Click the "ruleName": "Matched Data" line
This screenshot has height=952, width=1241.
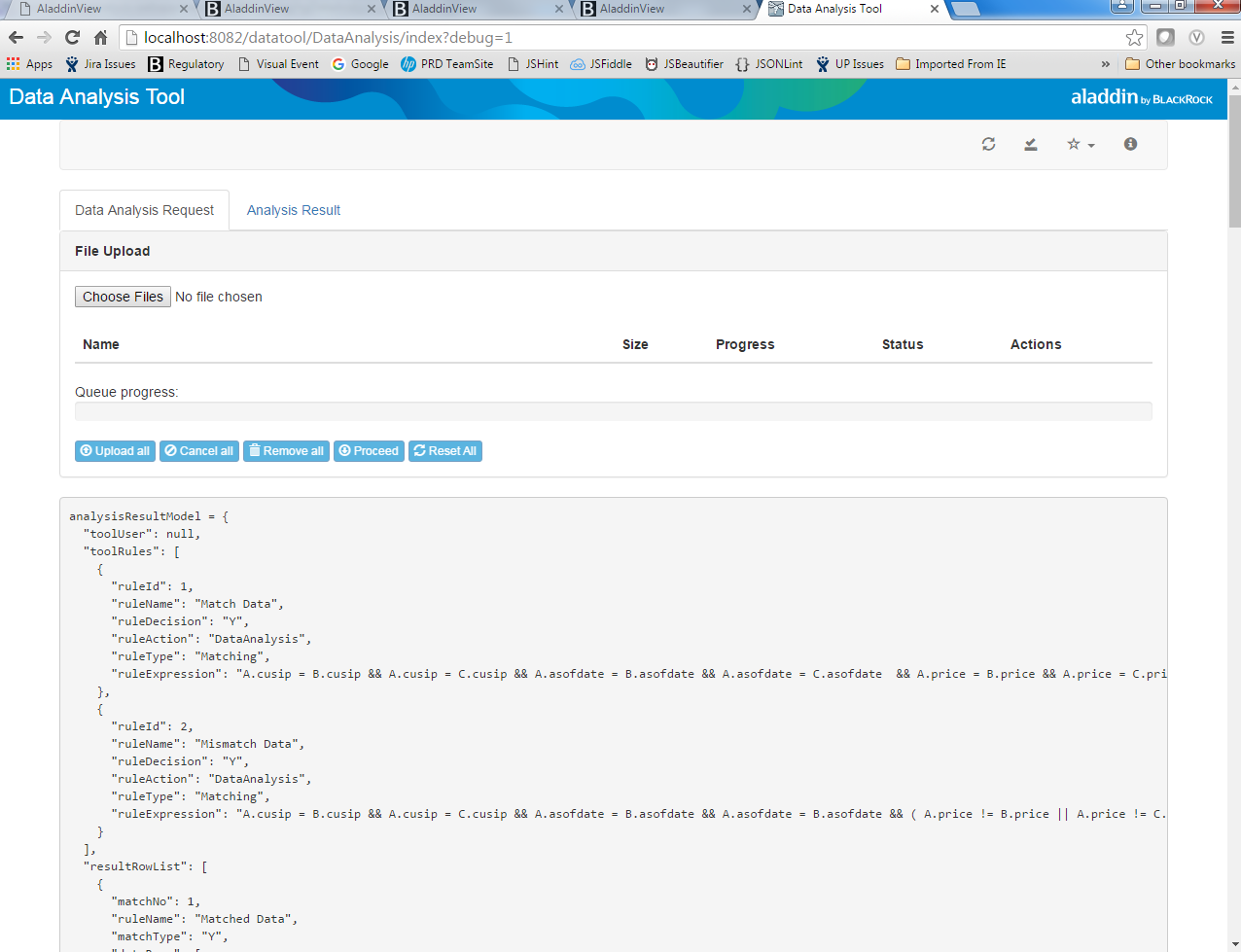tap(204, 919)
